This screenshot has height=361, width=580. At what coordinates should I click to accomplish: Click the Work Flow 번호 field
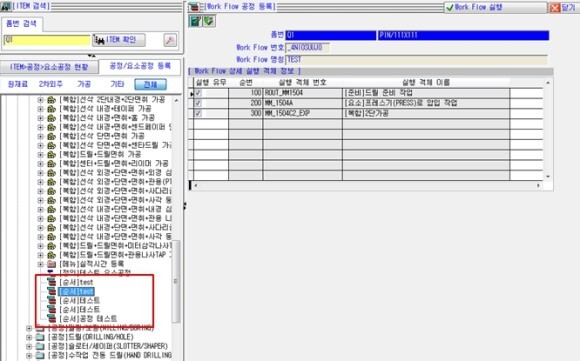(307, 48)
